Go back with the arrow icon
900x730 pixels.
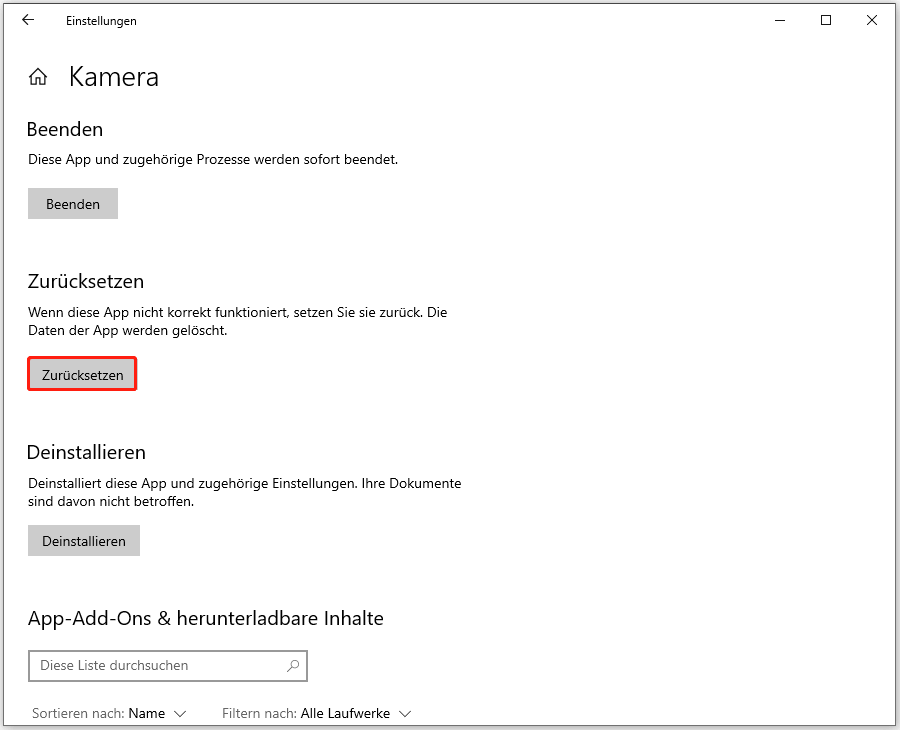pos(28,20)
